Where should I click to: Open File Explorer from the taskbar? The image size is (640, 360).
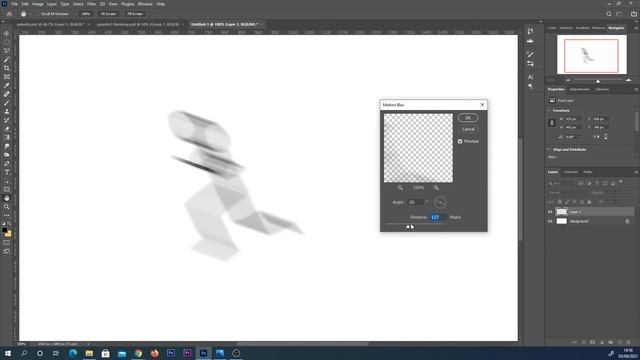pos(89,353)
